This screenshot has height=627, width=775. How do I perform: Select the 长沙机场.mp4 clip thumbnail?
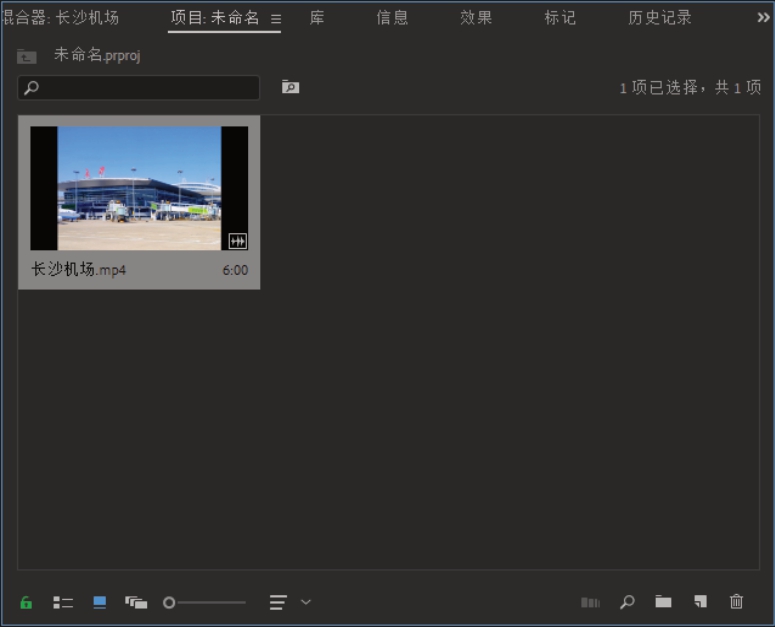click(139, 188)
